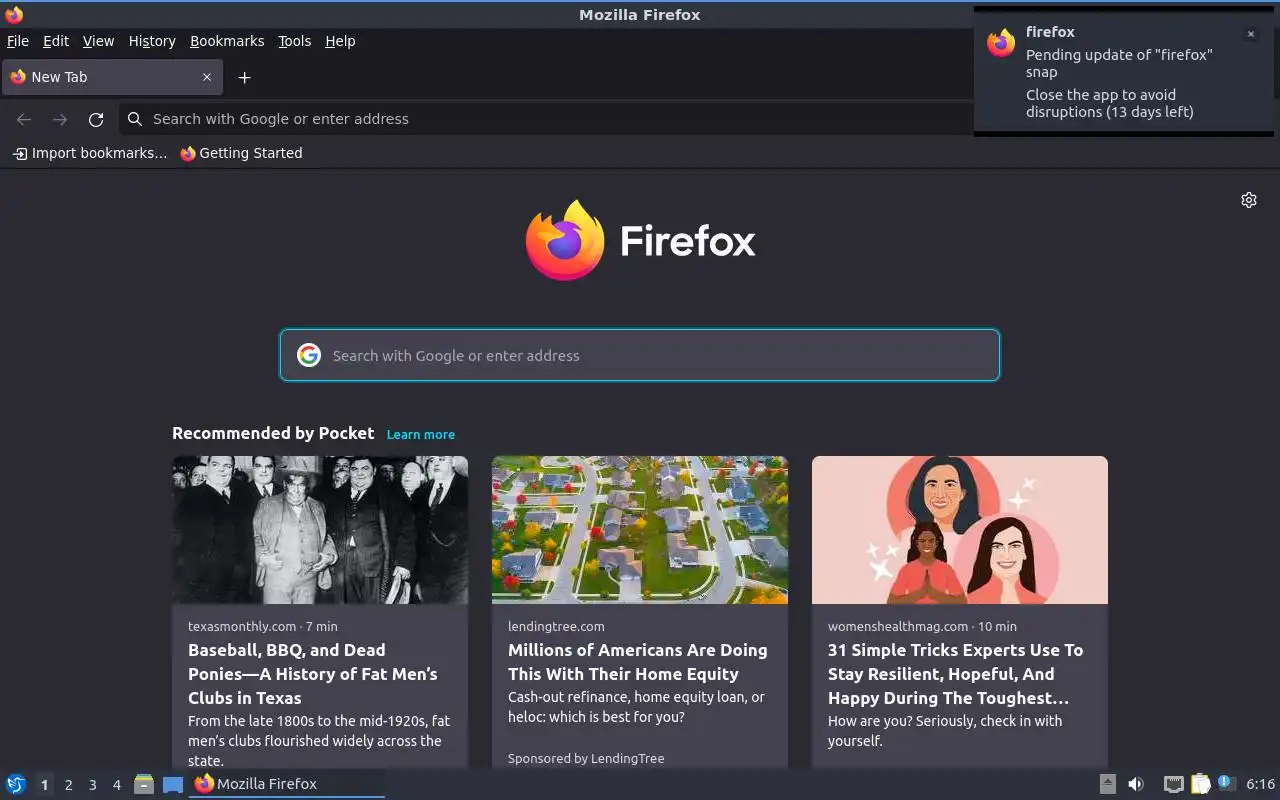The height and width of the screenshot is (800, 1280).
Task: Click the network tray icon
Action: pyautogui.click(x=1174, y=784)
